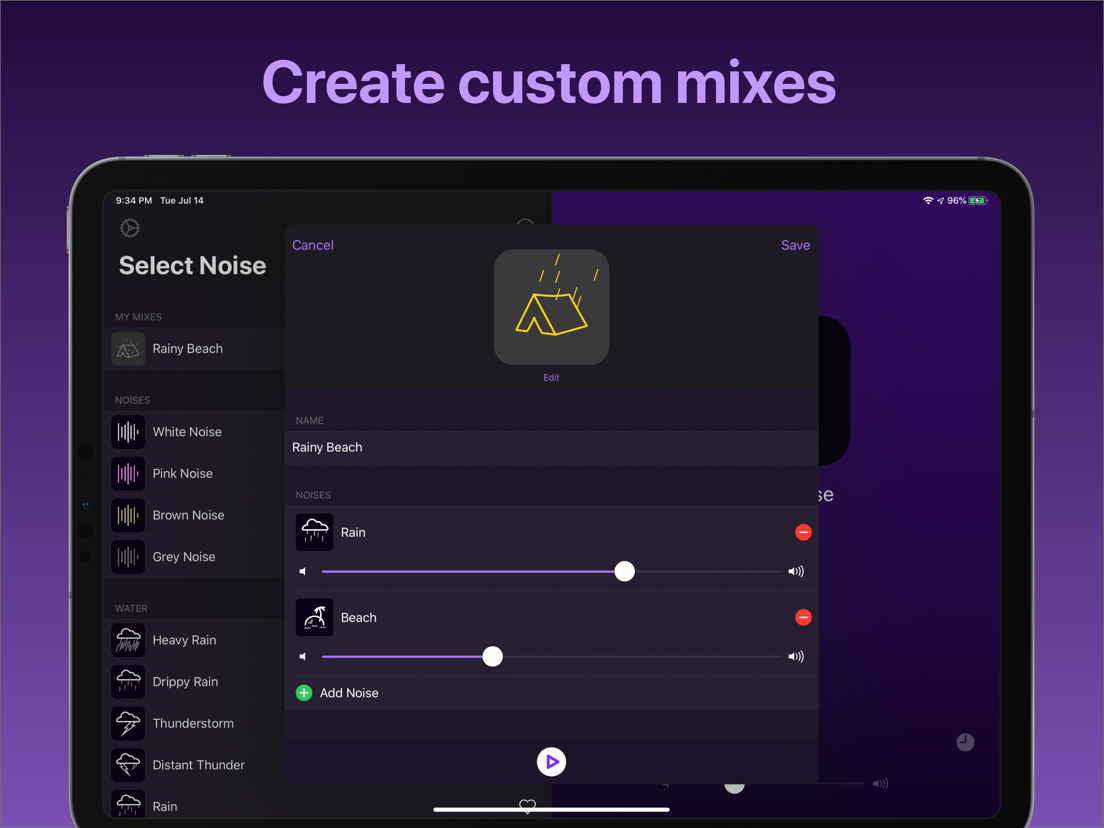Select the Brown Noise row label

(x=189, y=515)
